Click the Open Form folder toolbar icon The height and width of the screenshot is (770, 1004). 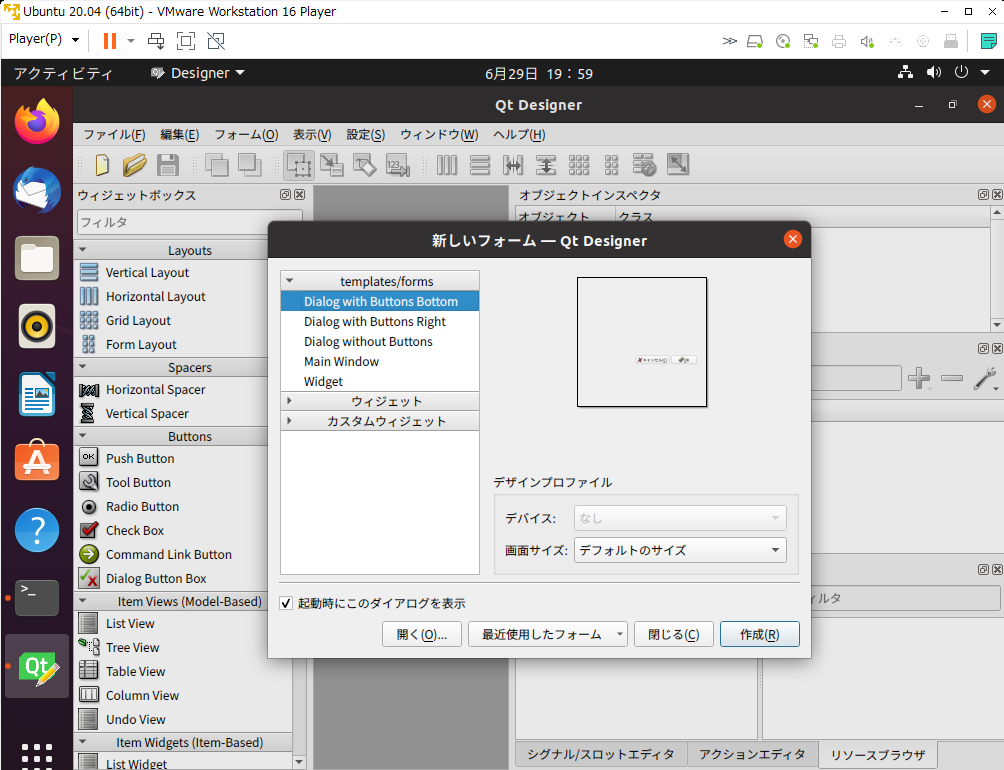pyautogui.click(x=134, y=165)
